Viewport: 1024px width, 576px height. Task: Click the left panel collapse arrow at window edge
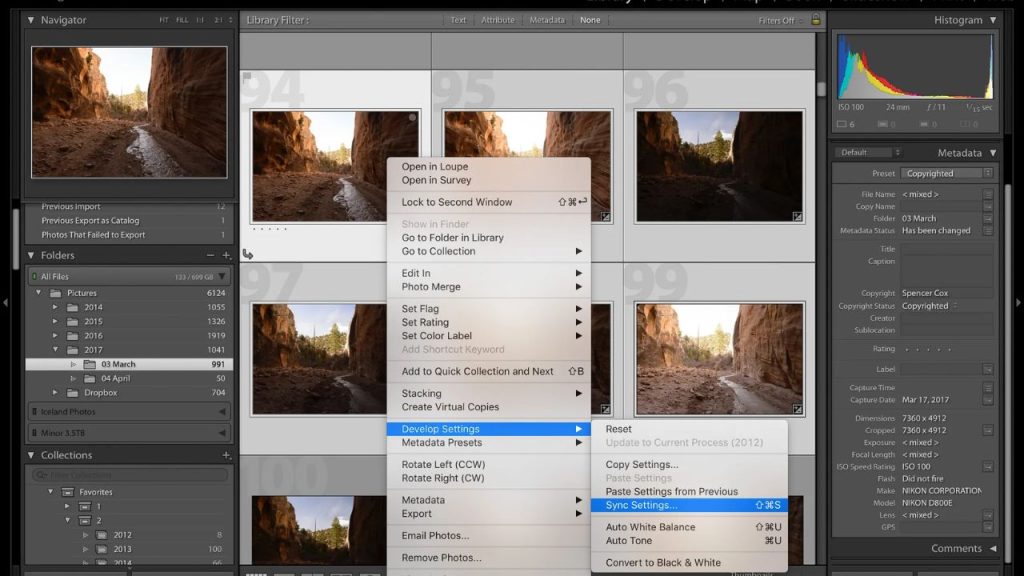pos(5,301)
